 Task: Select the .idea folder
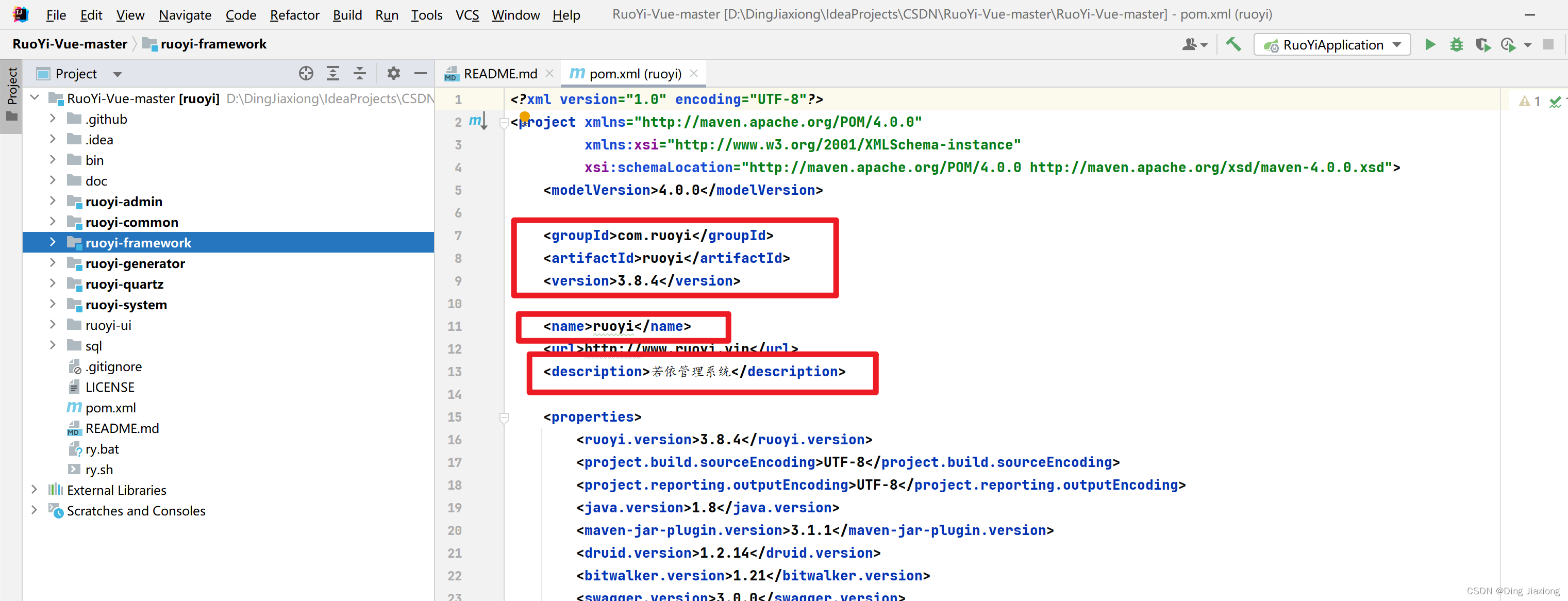coord(99,140)
